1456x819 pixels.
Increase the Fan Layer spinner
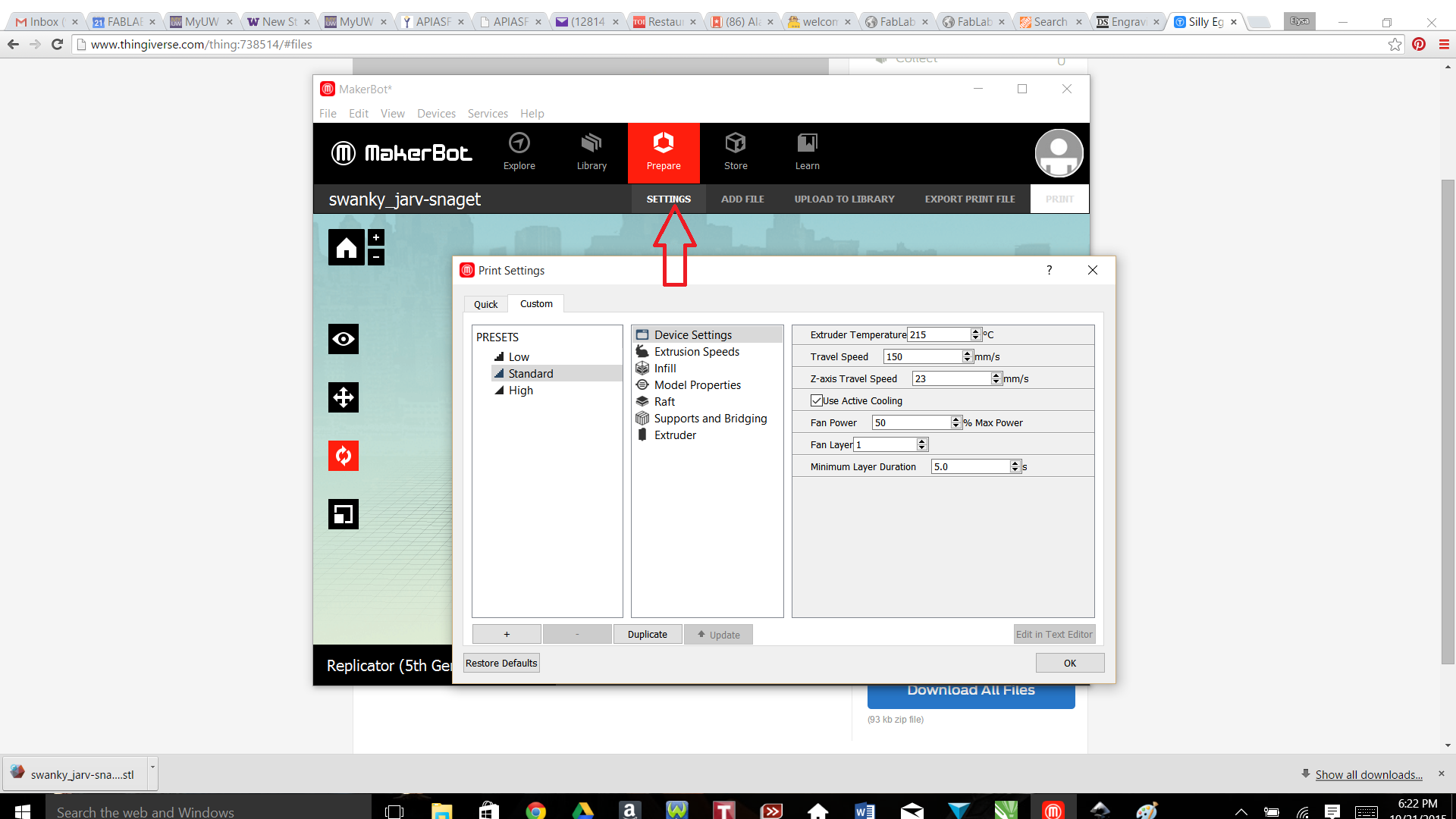point(921,441)
